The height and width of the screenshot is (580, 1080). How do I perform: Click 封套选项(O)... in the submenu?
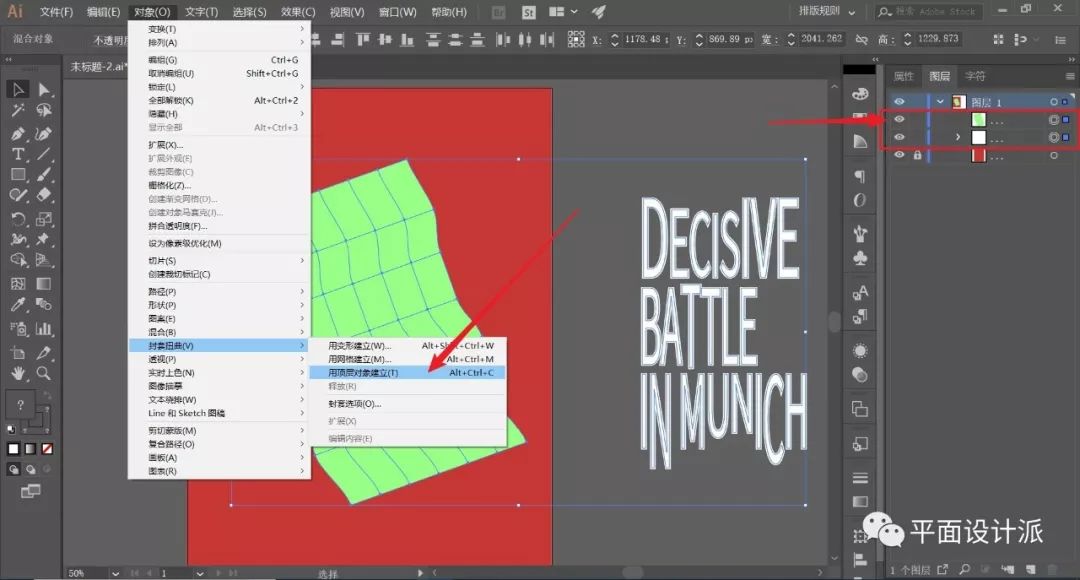click(x=354, y=404)
